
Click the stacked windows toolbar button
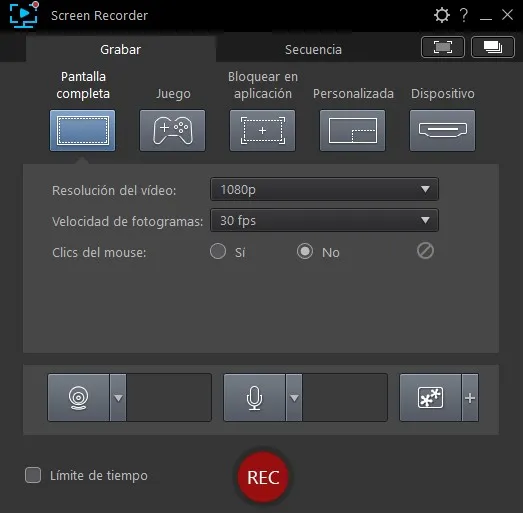493,47
